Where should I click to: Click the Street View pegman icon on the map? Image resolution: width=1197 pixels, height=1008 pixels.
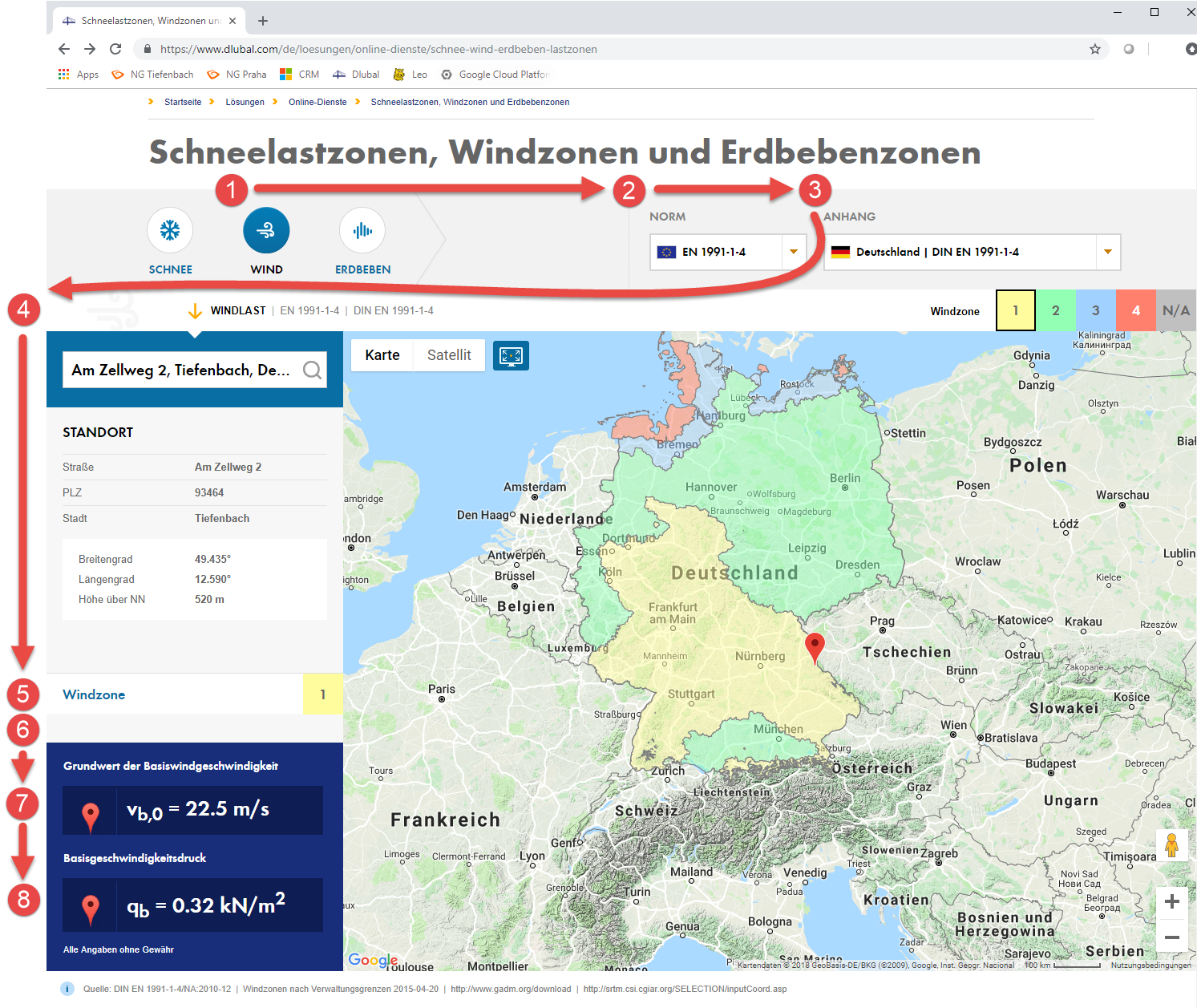tap(1172, 844)
